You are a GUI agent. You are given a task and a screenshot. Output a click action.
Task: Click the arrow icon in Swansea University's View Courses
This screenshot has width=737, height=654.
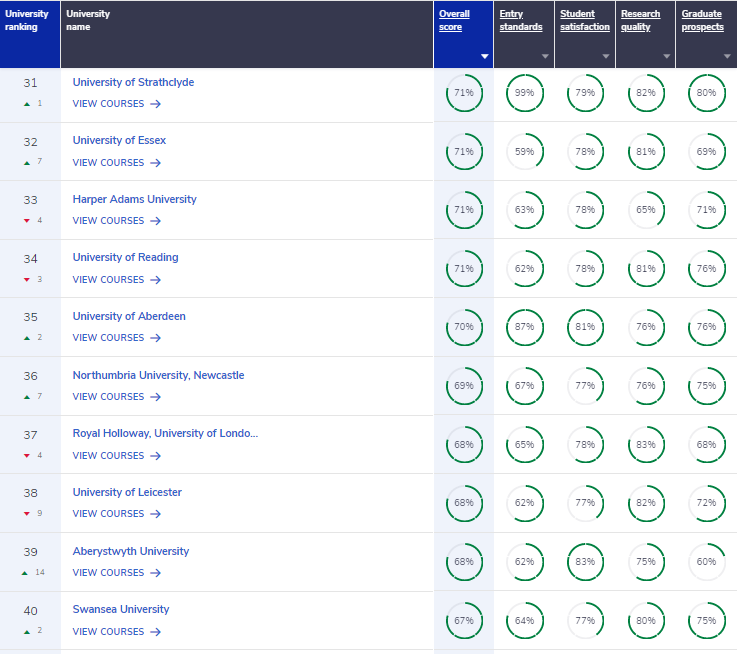click(156, 632)
